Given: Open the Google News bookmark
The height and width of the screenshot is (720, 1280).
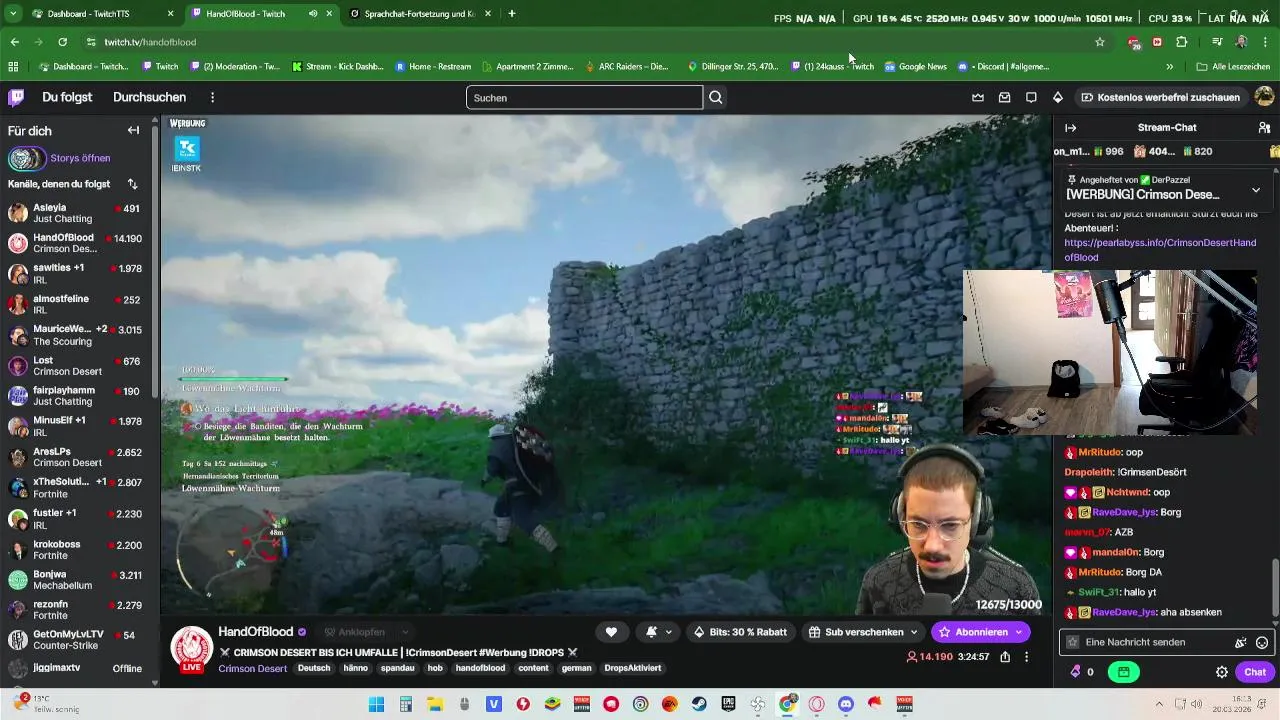Looking at the screenshot, I should tap(915, 67).
